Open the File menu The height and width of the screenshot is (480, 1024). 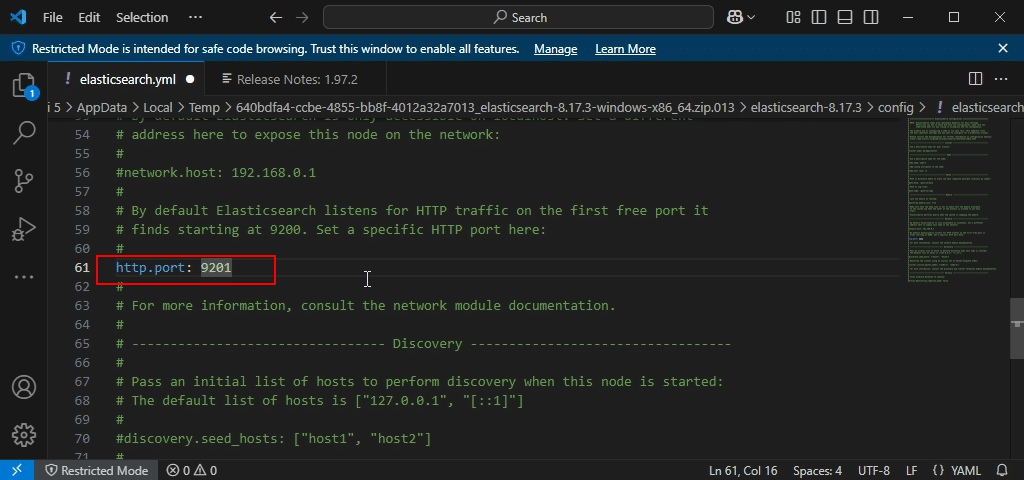pos(53,17)
